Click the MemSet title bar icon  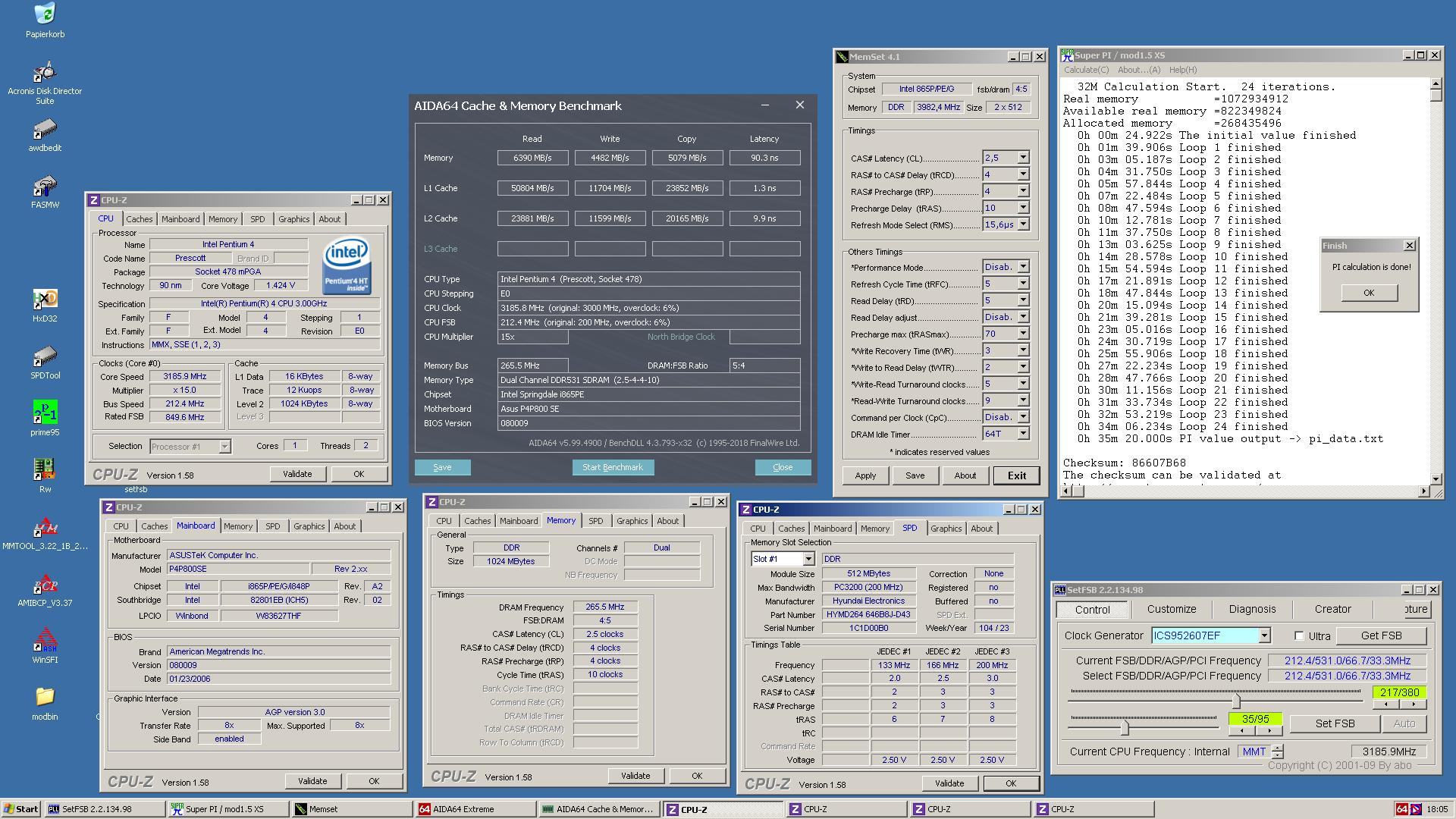pos(842,57)
